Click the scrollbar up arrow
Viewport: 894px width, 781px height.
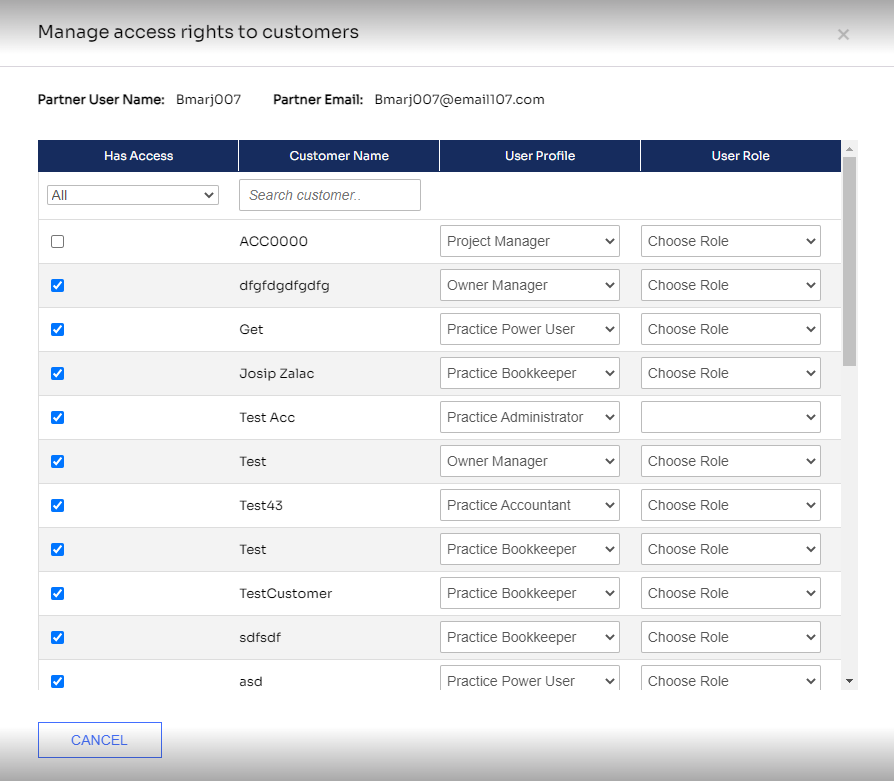(x=850, y=149)
